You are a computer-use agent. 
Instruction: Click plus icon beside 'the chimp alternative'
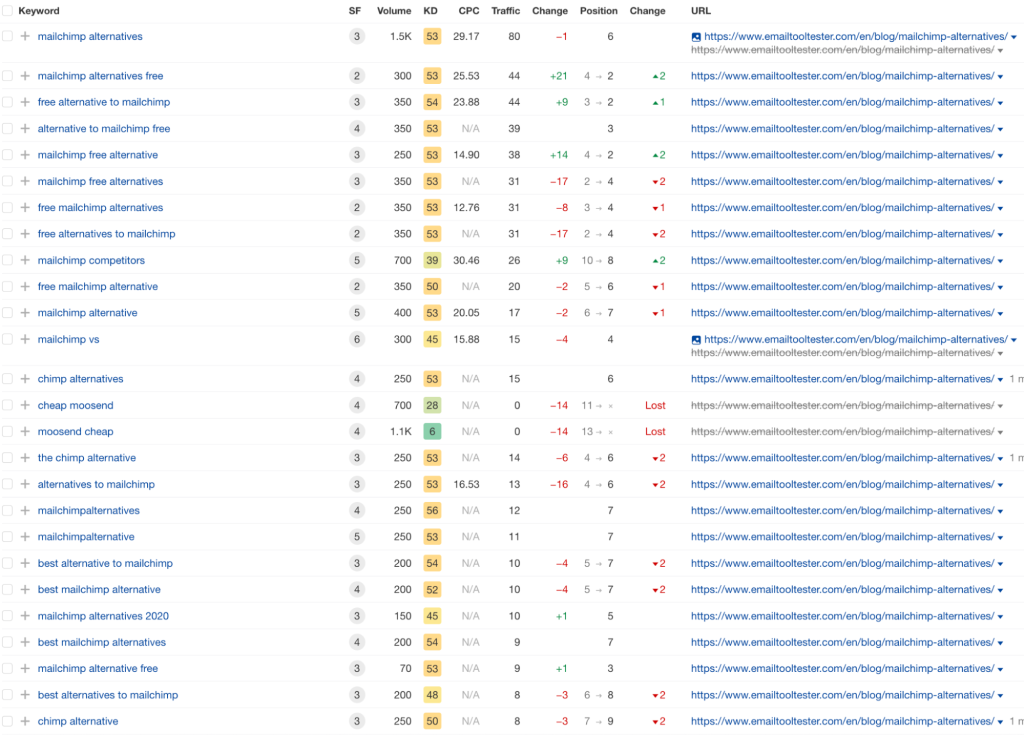(x=25, y=457)
